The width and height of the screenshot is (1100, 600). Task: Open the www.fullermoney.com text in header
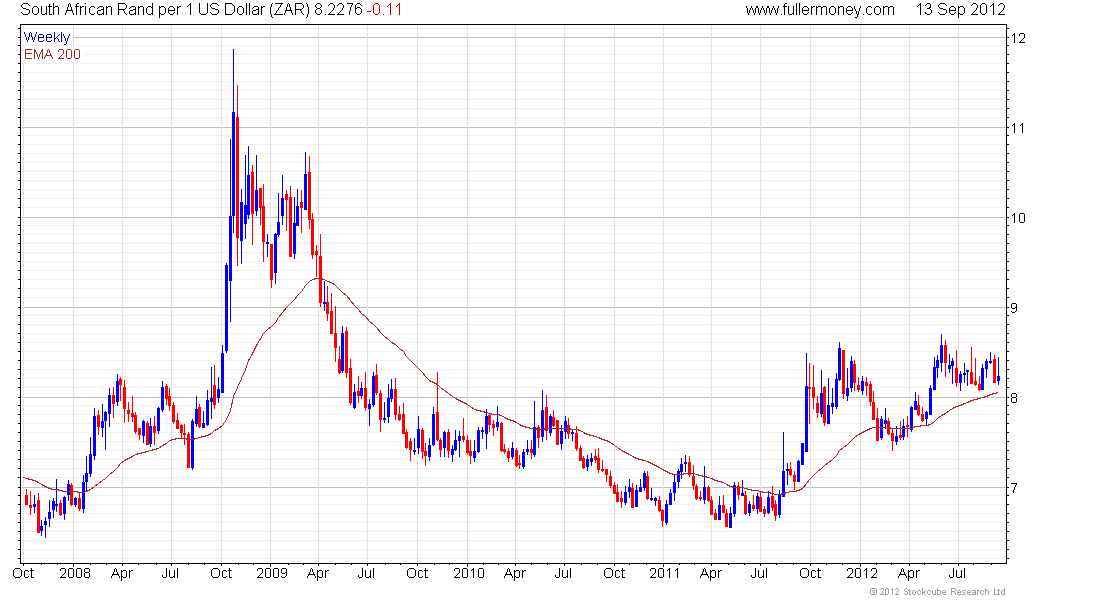(819, 10)
